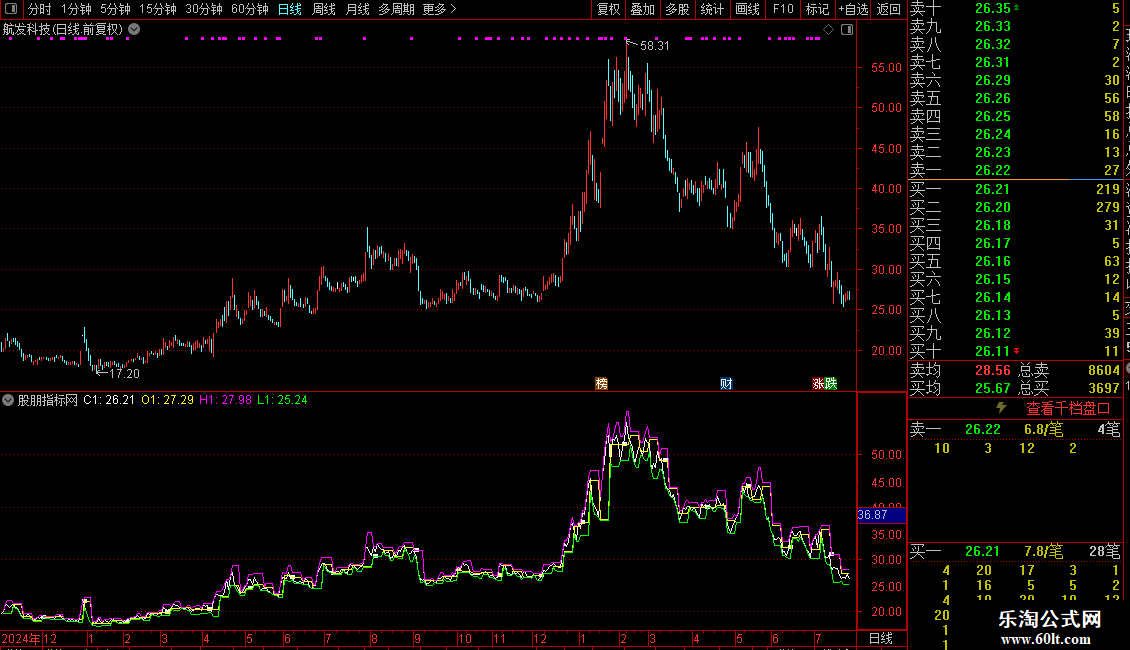Click the 17.20 low price label
1130x650 pixels.
[124, 374]
